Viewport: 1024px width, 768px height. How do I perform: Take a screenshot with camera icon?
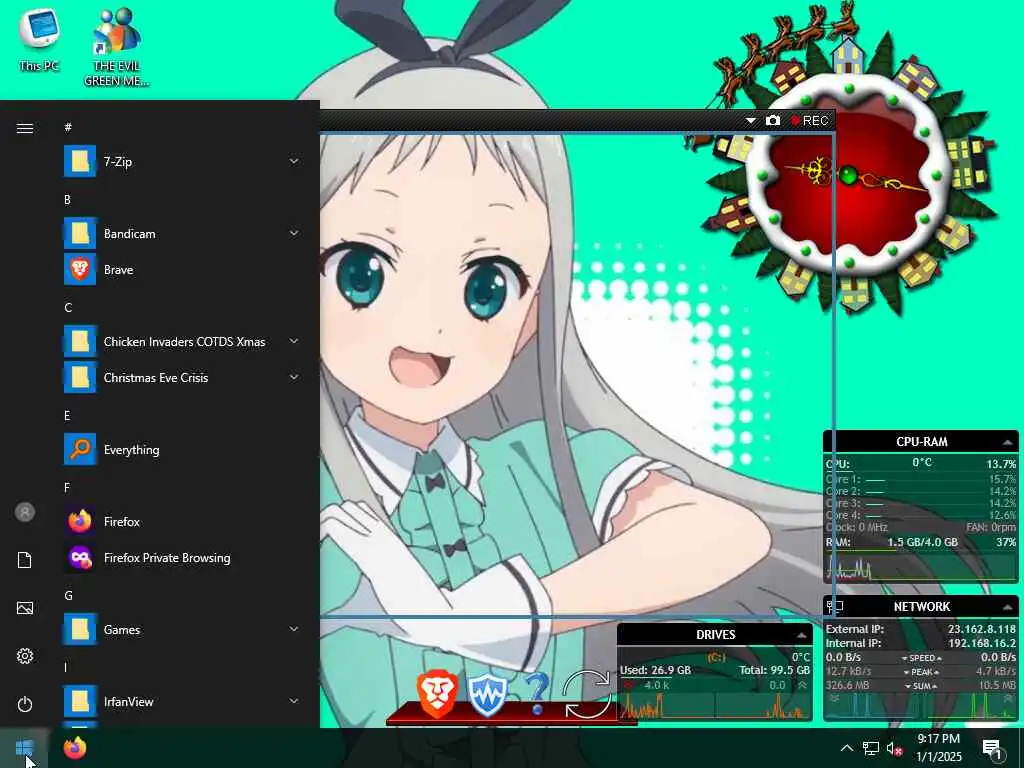pos(773,121)
